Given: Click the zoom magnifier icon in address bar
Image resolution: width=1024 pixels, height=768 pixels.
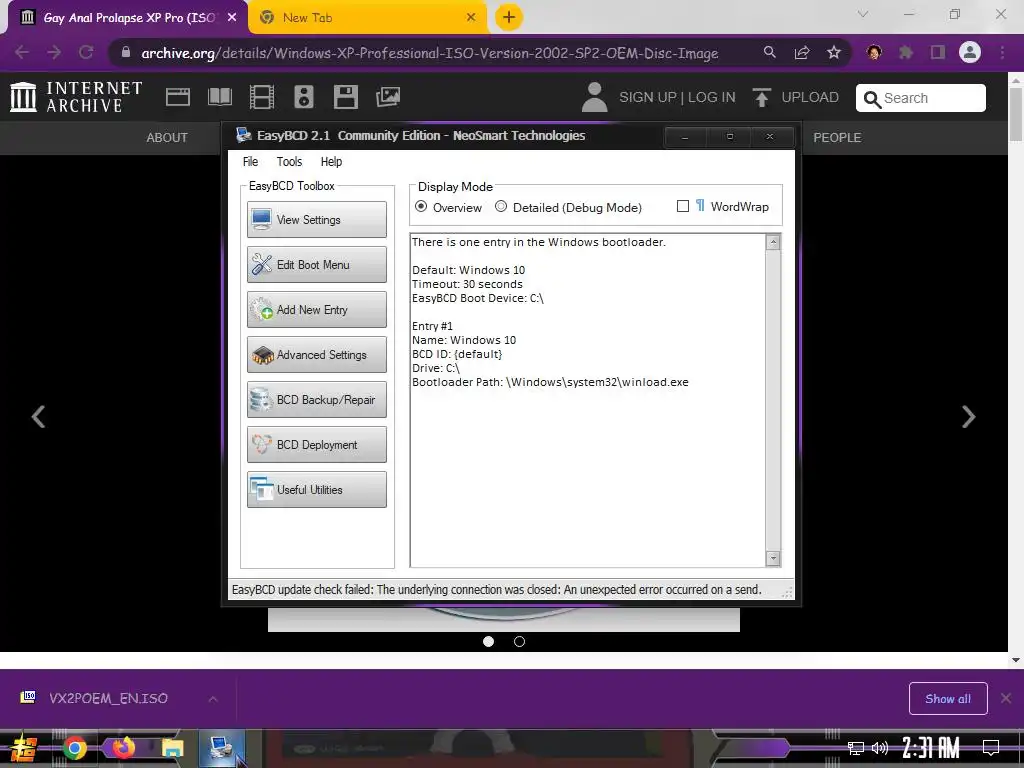Looking at the screenshot, I should click(770, 52).
